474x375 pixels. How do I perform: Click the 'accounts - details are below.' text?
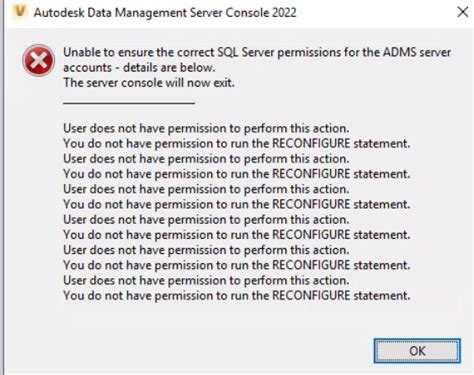click(x=139, y=68)
